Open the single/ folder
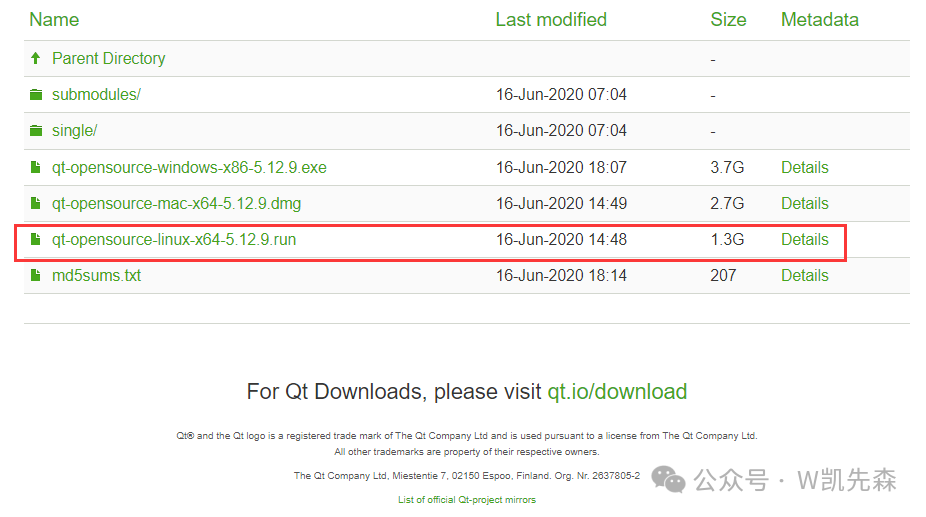This screenshot has height=517, width=926. 74,131
